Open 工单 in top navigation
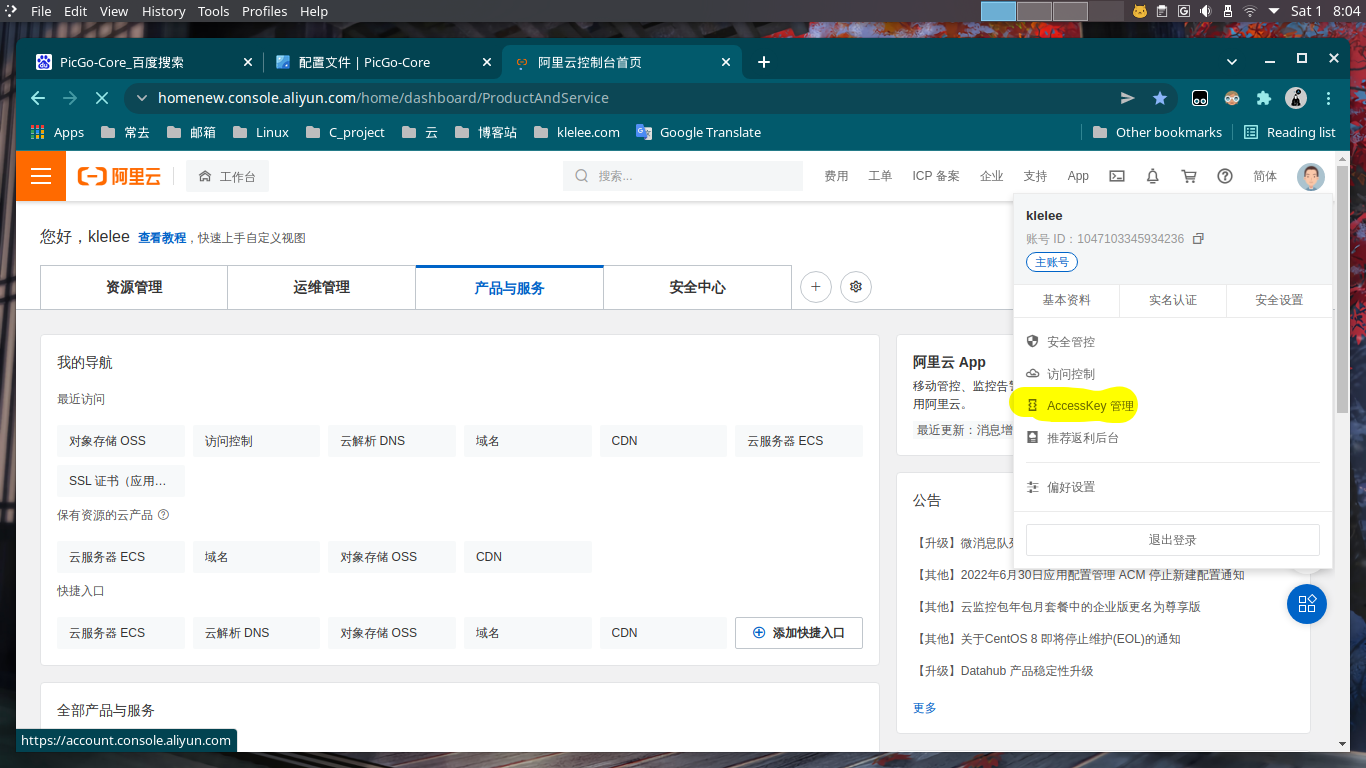The height and width of the screenshot is (768, 1366). pos(880,176)
